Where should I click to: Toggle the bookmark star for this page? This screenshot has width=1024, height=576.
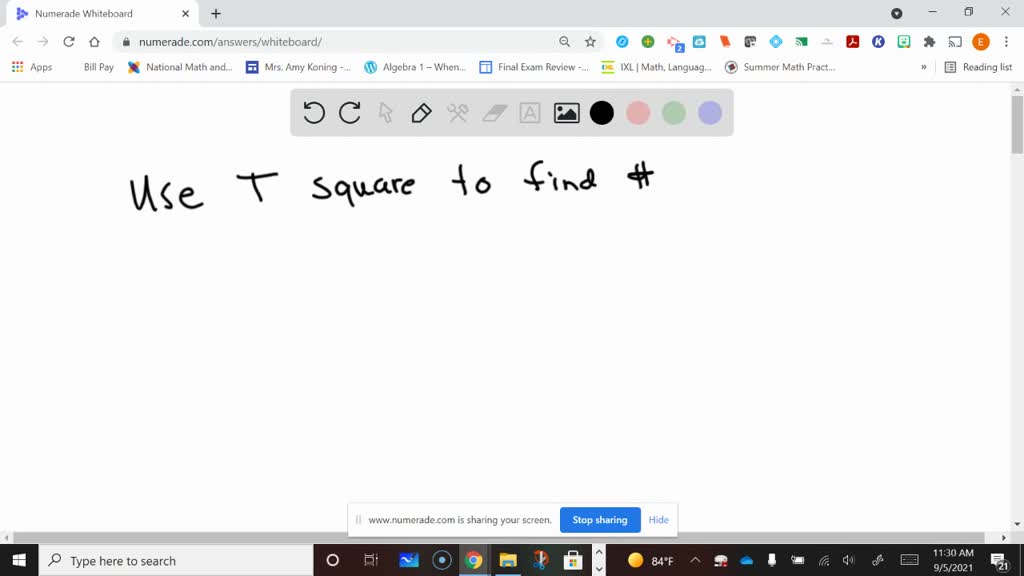click(x=590, y=42)
